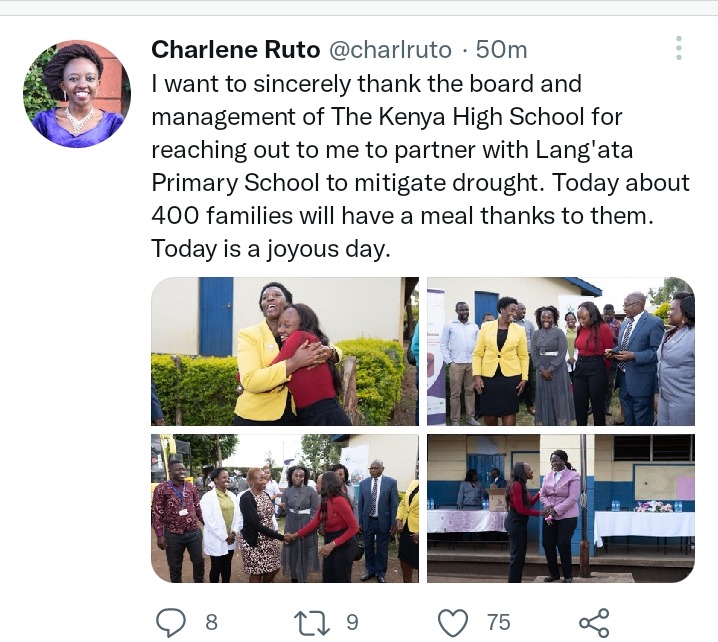This screenshot has height=642, width=718.
Task: View the hugging photo in yellow blazer
Action: [x=285, y=351]
